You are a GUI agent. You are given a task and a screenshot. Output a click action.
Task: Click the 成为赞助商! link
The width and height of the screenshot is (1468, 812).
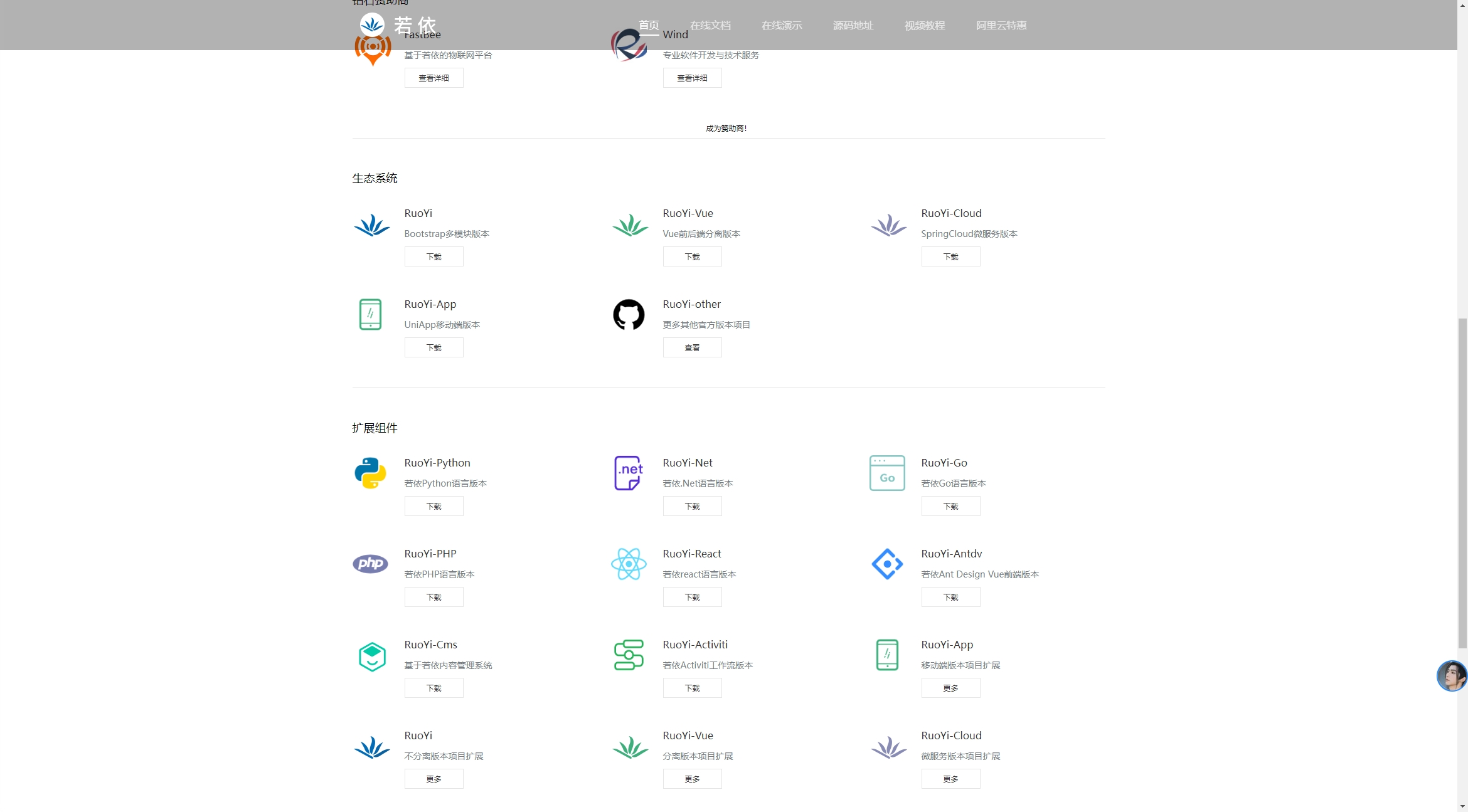726,129
